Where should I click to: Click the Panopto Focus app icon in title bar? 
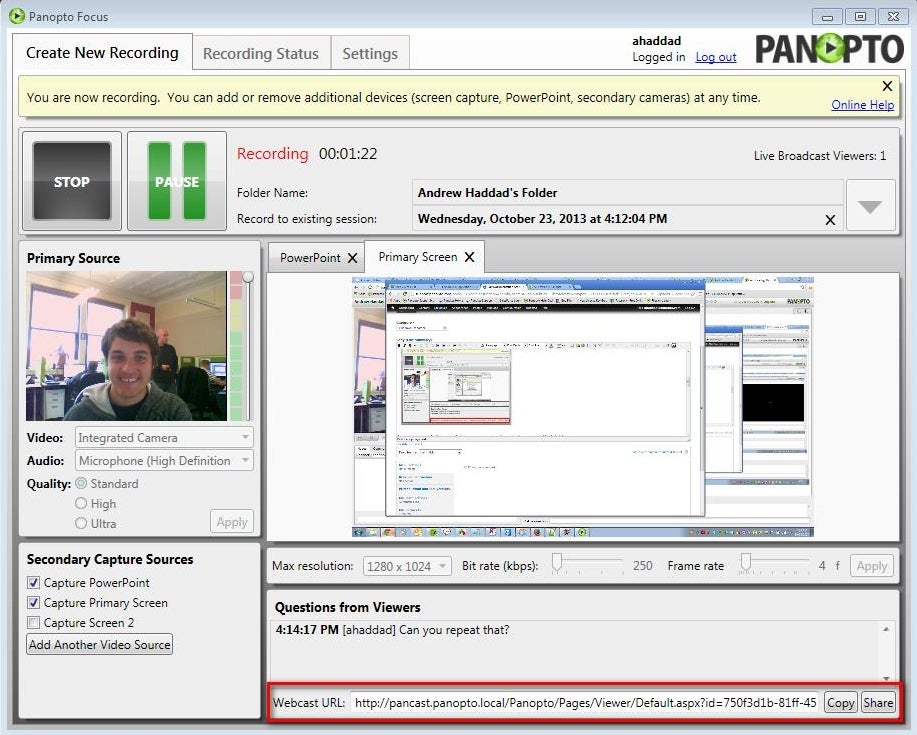(x=16, y=16)
